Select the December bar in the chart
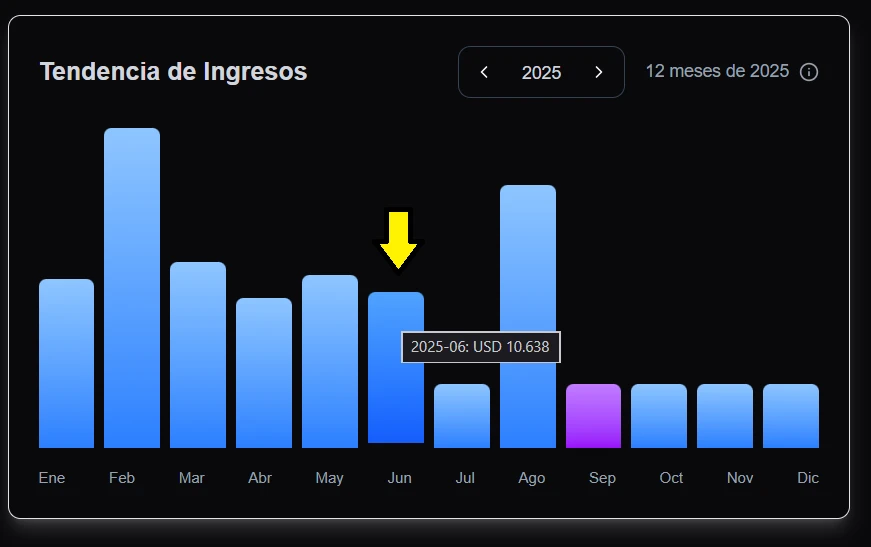The width and height of the screenshot is (871, 547). (791, 416)
